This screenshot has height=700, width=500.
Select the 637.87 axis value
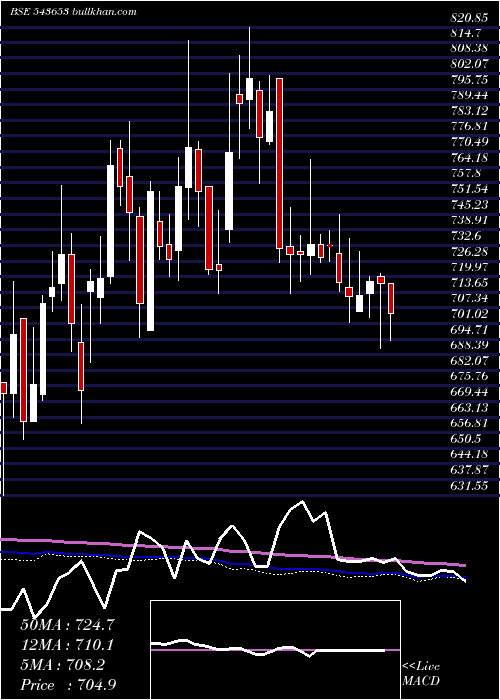click(468, 470)
